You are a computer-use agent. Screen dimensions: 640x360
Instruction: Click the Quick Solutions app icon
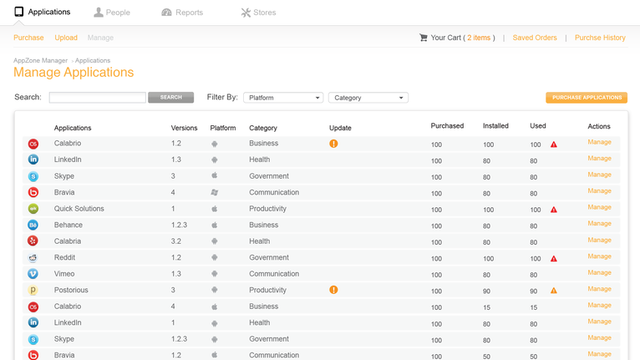point(33,209)
